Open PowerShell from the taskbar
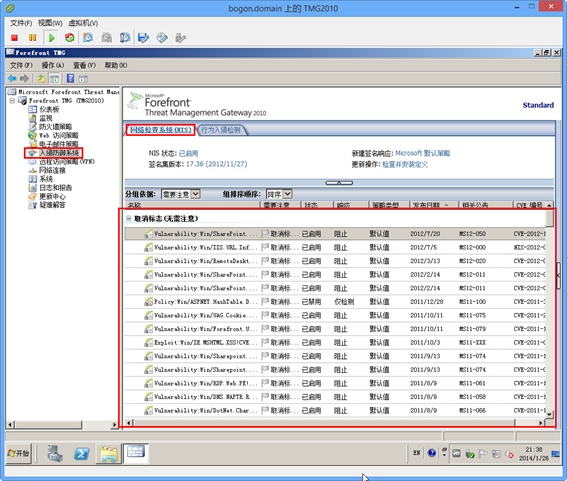Viewport: 567px width, 481px height. tap(82, 453)
